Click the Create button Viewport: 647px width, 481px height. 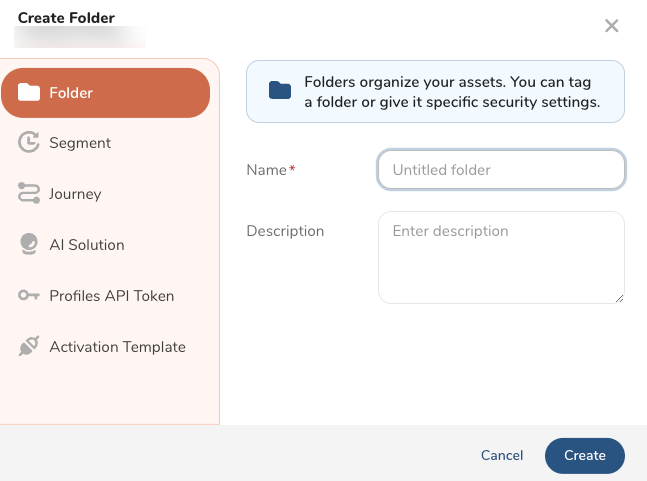584,455
